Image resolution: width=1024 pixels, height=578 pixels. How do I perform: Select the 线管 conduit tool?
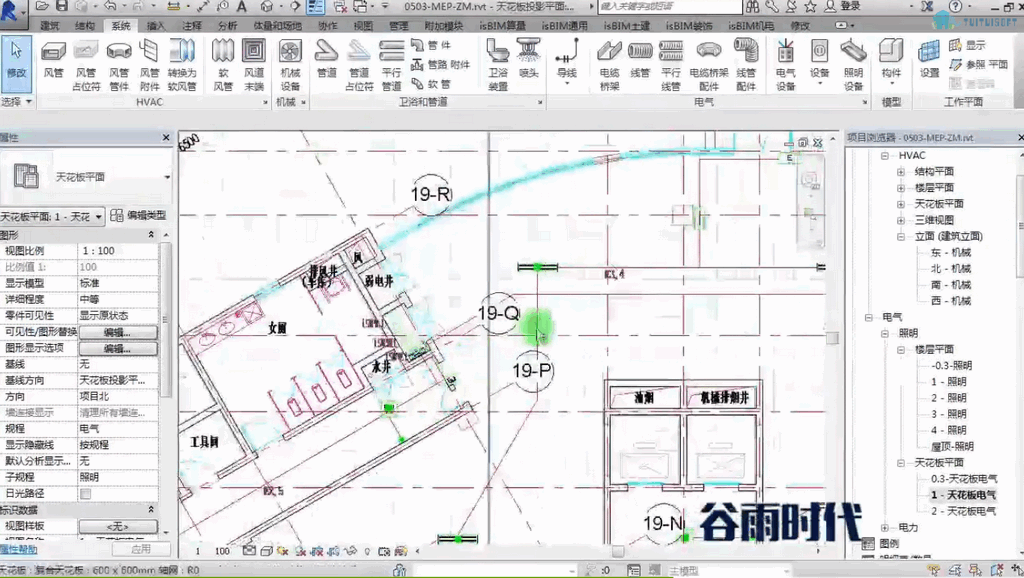(640, 59)
